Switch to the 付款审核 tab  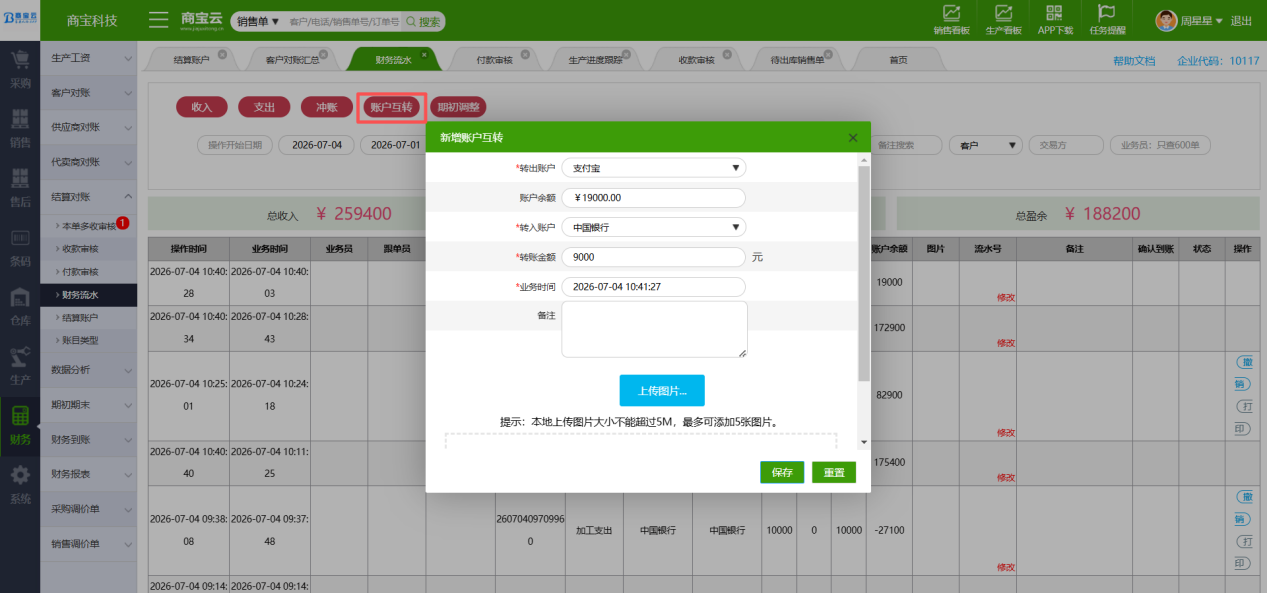click(494, 60)
